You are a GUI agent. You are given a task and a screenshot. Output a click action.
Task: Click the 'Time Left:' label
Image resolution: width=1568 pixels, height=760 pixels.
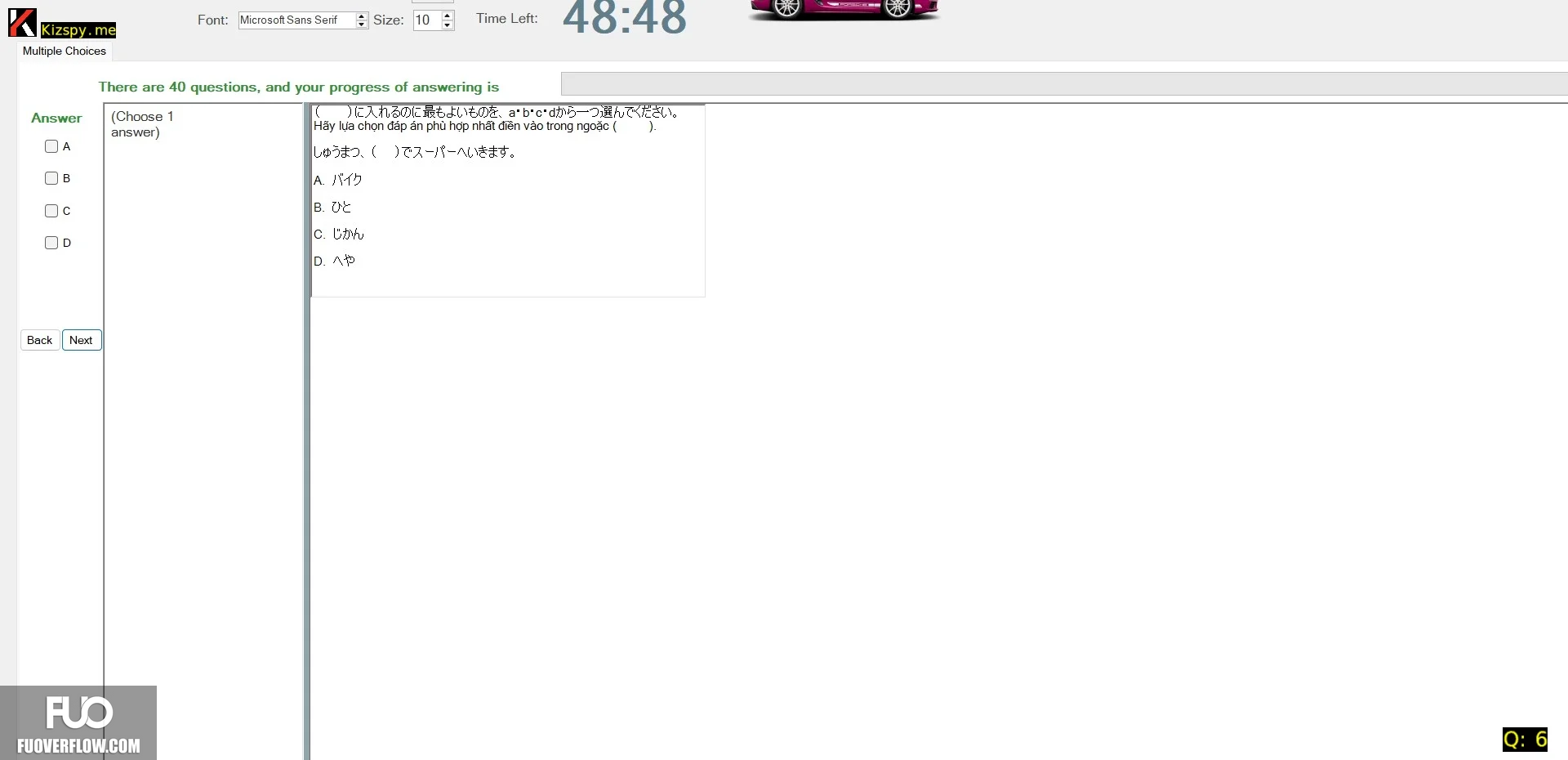point(507,18)
